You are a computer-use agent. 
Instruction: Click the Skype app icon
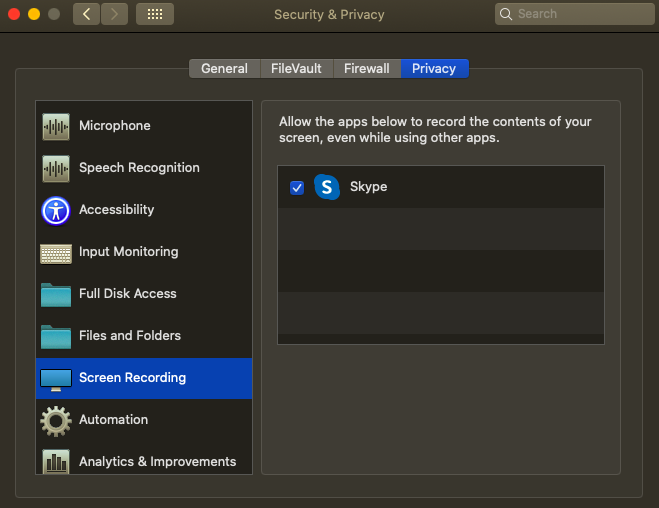click(x=327, y=187)
